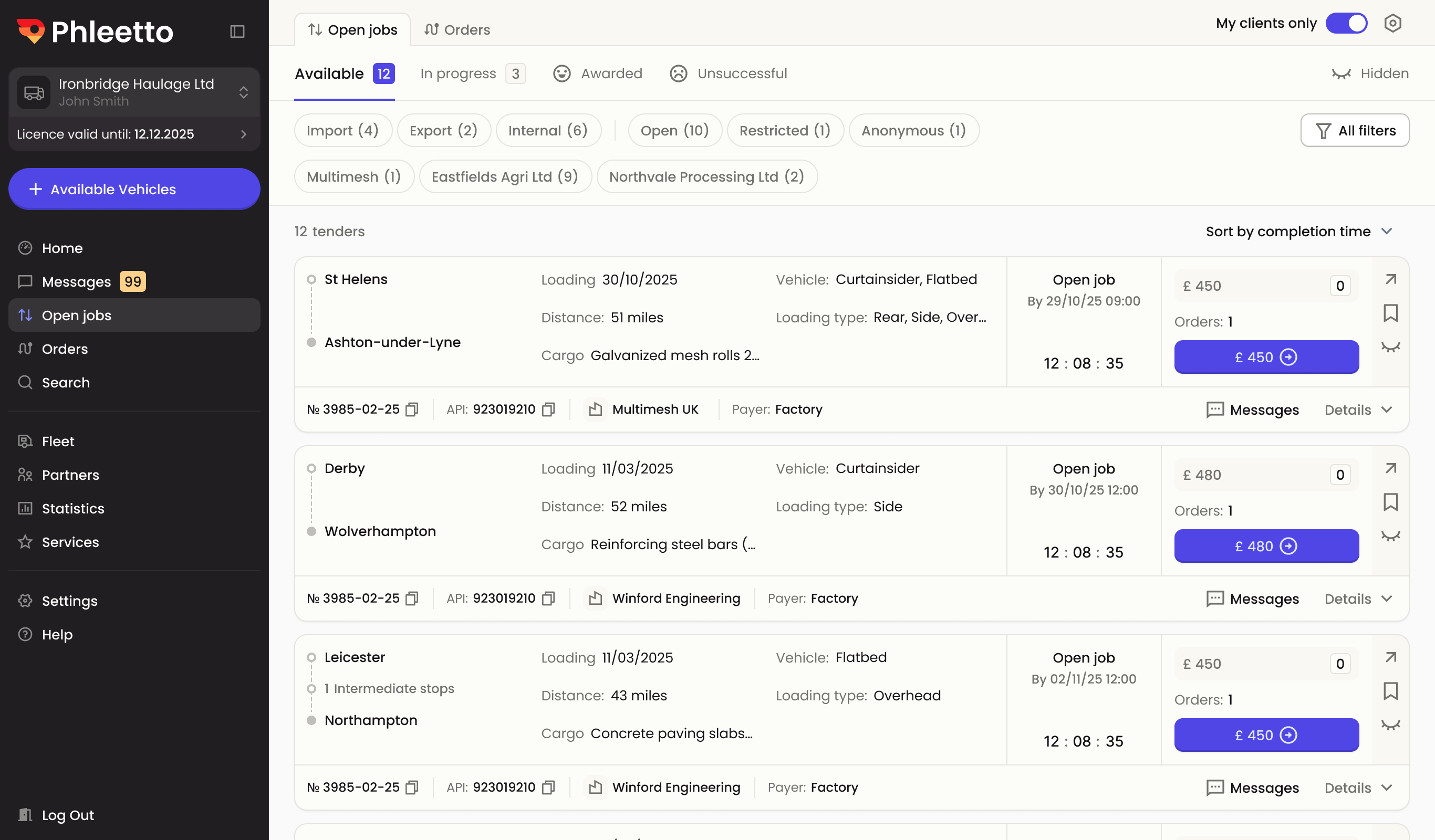Expand the Ironbridge Haulage Ltd company switcher
This screenshot has width=1435, height=840.
(243, 92)
